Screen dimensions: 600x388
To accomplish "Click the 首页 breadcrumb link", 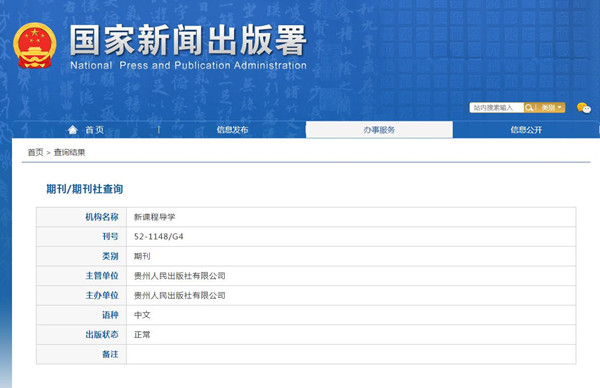I will pos(36,152).
